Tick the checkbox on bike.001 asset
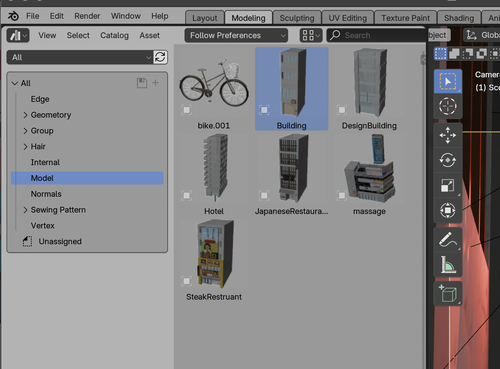The width and height of the screenshot is (500, 369). pos(187,110)
